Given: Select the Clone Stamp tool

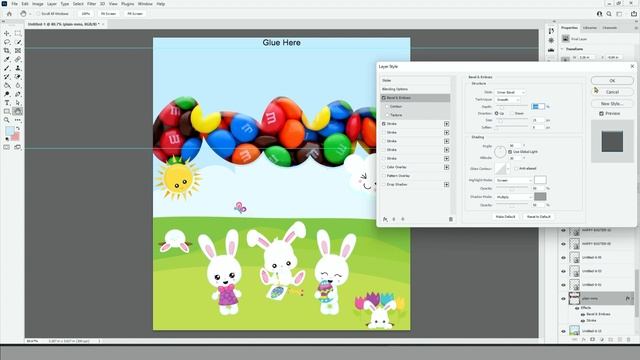Looking at the screenshot, I should [18, 68].
